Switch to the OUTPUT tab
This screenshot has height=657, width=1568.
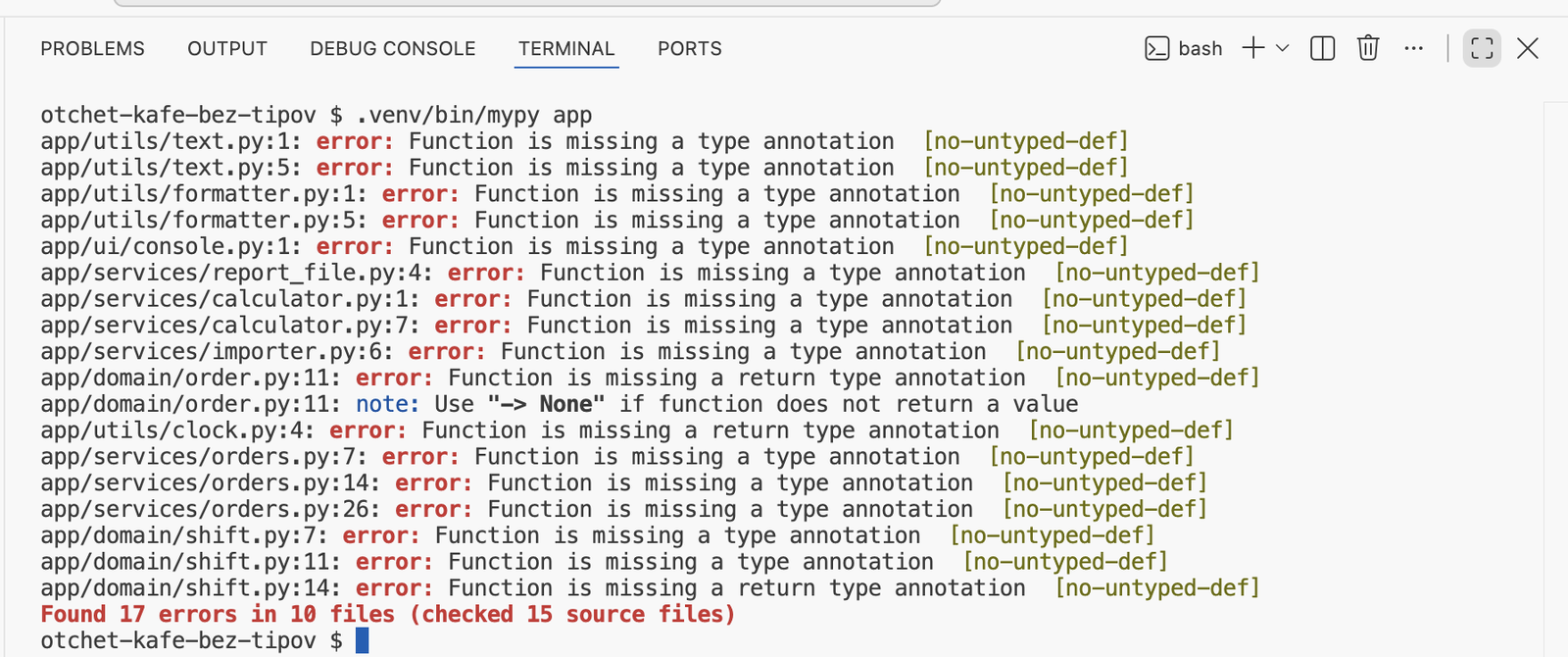227,49
